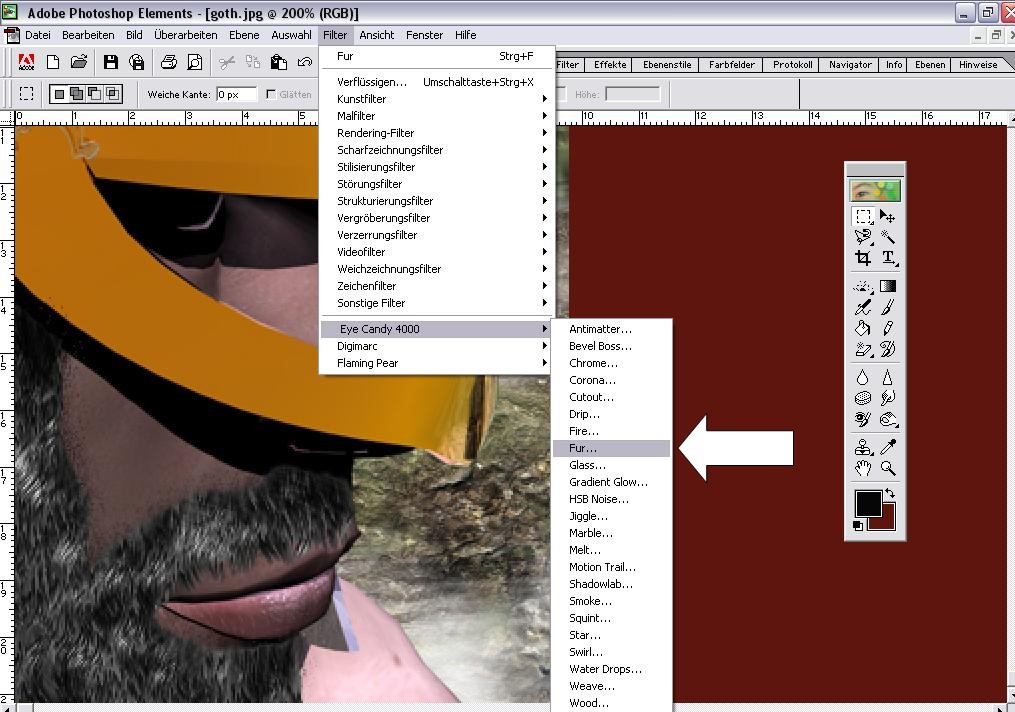This screenshot has height=712, width=1015.
Task: Click the black foreground color swatch
Action: [867, 503]
